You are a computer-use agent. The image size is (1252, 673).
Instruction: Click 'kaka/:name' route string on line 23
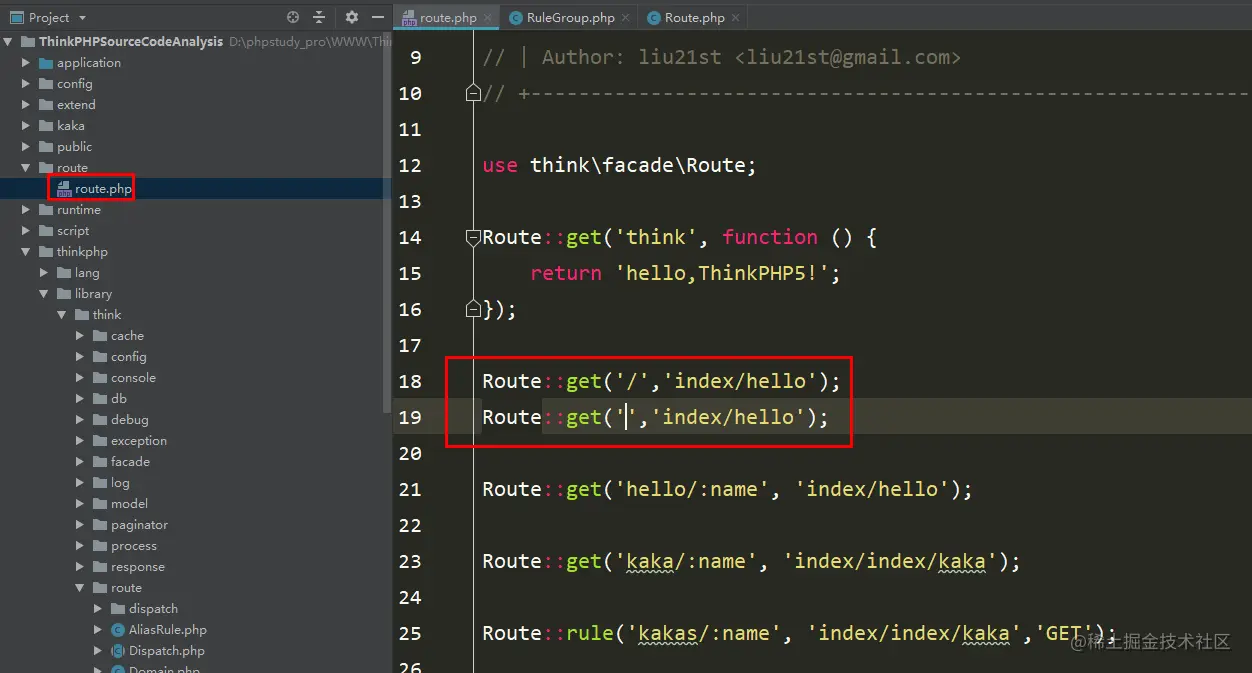pyautogui.click(x=687, y=561)
